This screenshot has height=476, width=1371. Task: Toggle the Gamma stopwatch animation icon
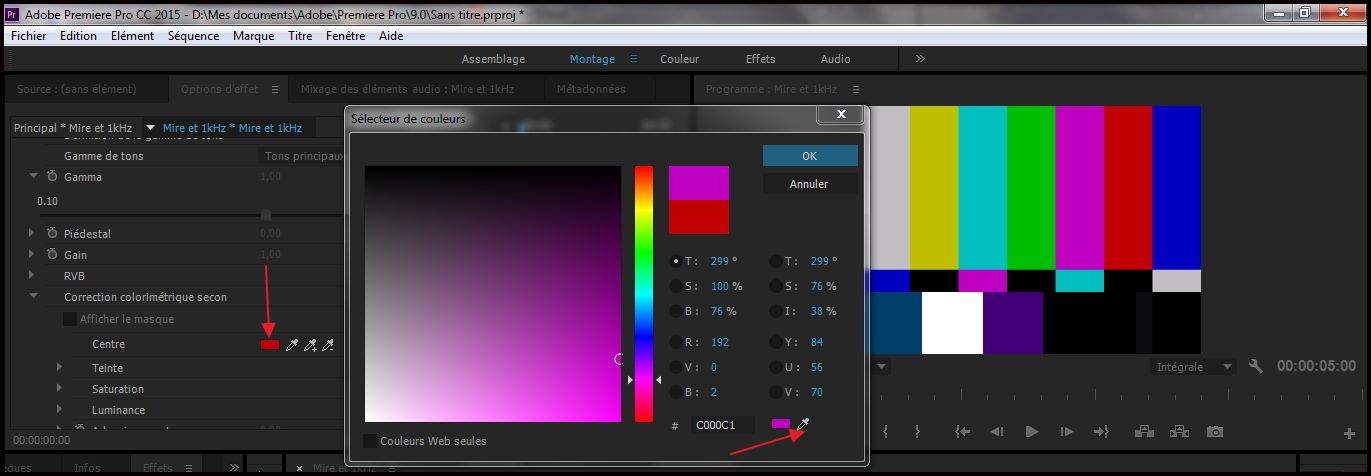(x=52, y=177)
